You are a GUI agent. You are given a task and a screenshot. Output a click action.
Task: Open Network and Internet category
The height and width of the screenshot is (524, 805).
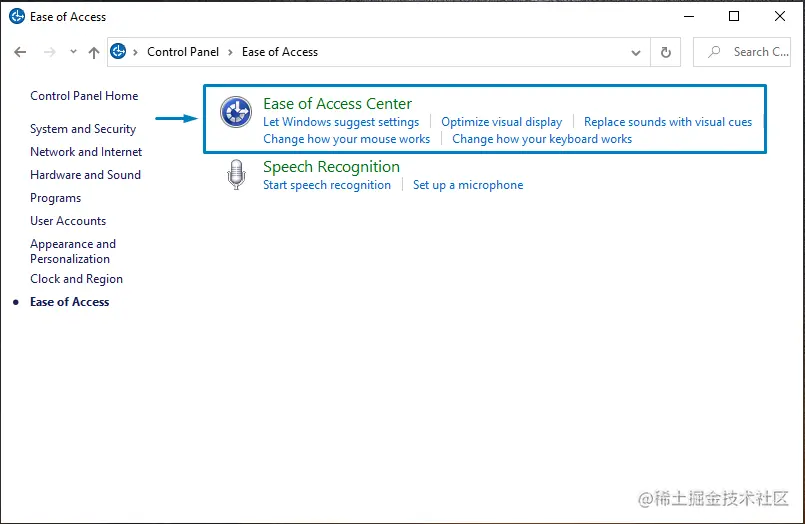pyautogui.click(x=86, y=152)
